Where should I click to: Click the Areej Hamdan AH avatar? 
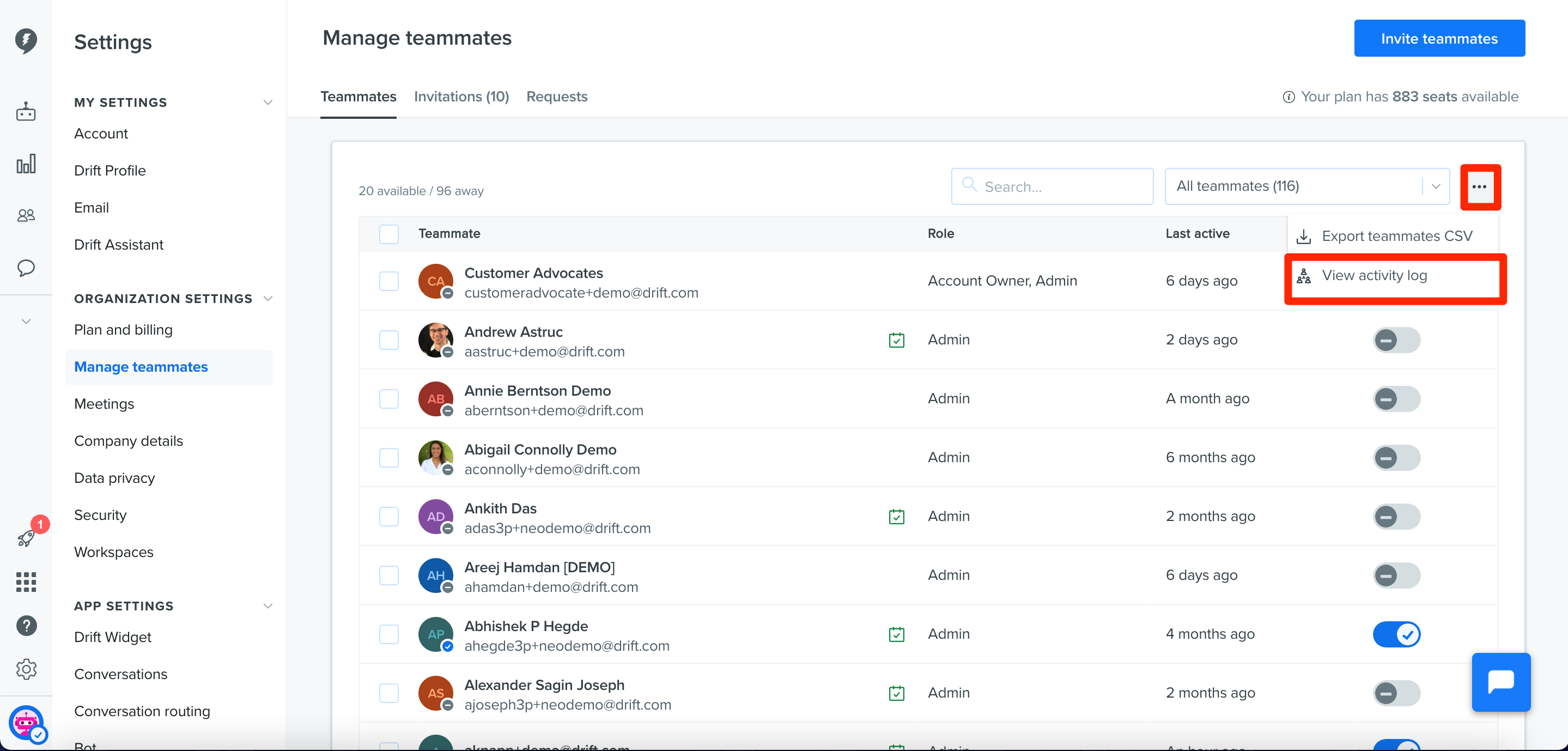tap(436, 575)
